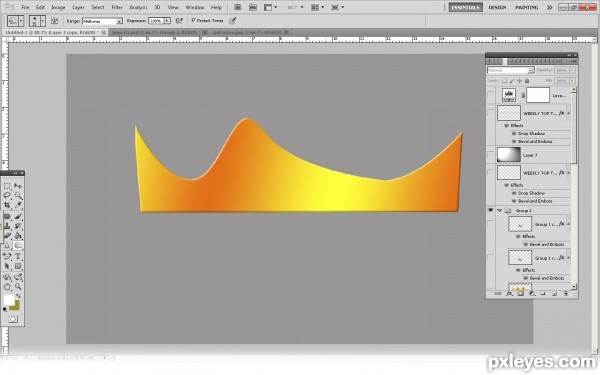This screenshot has height=375, width=600.
Task: Select the Path Selection tool
Action: pos(7,266)
